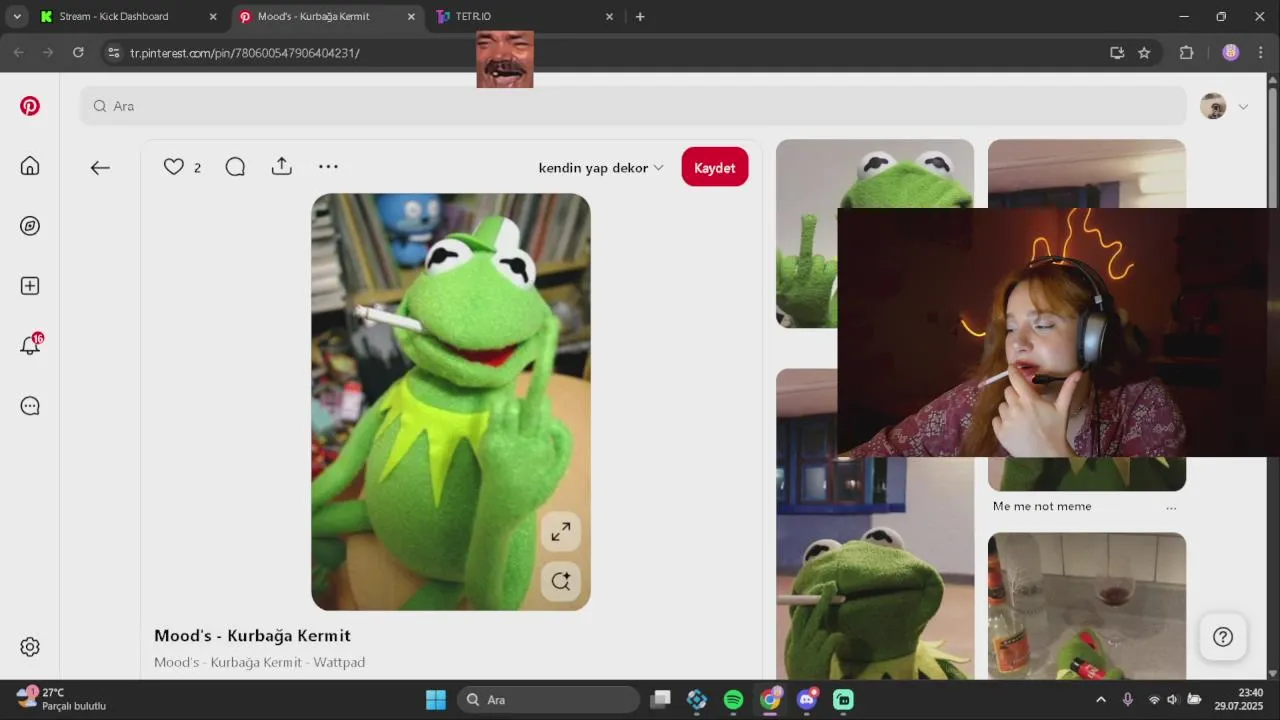Show hidden system tray icons
Screen dimensions: 1280x720
point(1101,700)
